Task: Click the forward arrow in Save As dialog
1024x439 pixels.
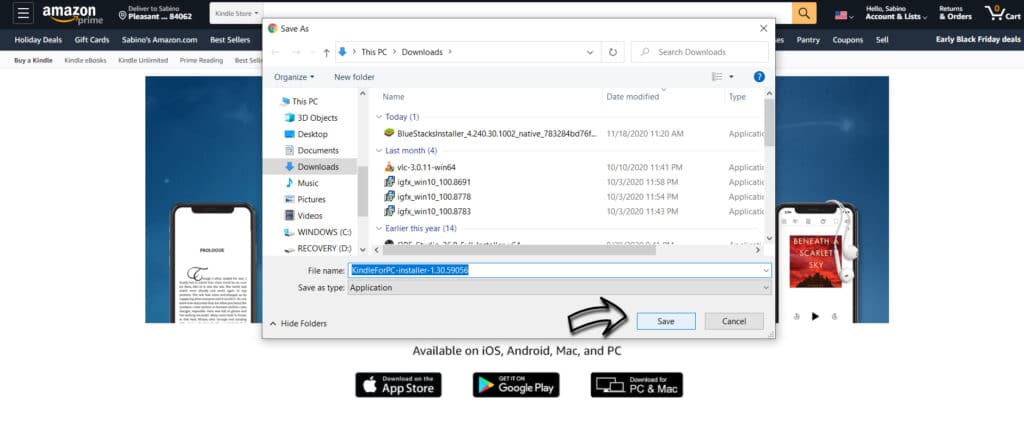Action: (x=294, y=52)
